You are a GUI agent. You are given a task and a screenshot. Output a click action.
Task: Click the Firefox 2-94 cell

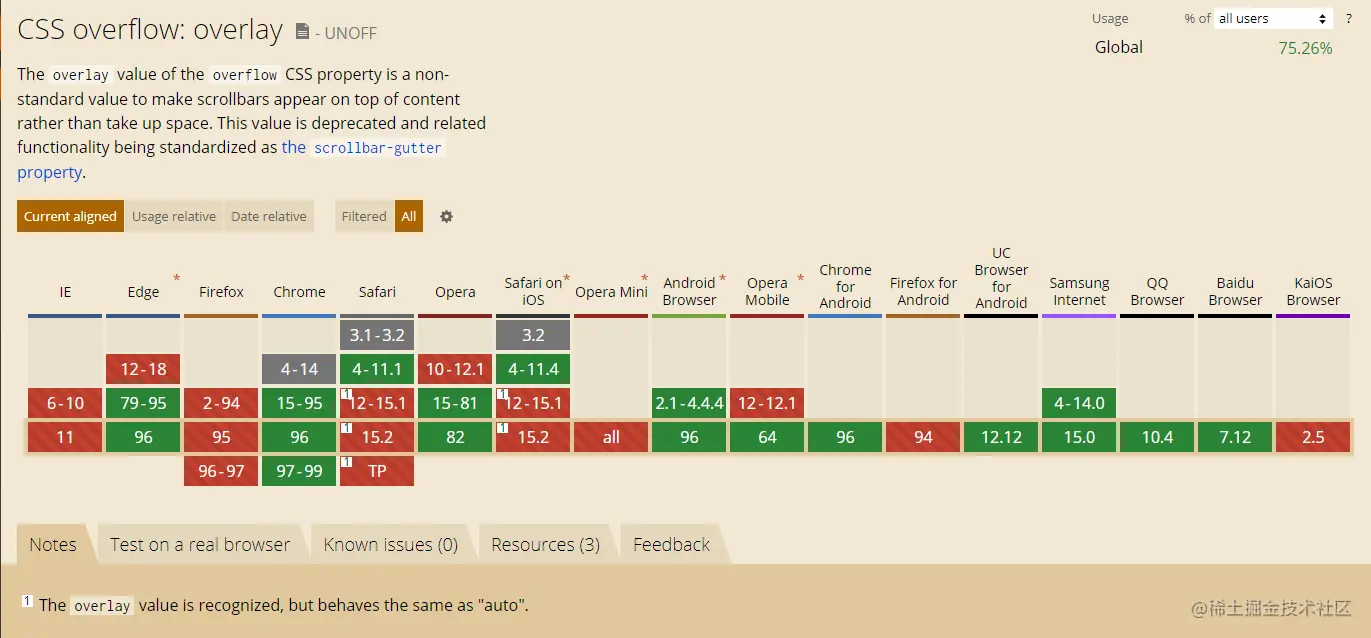pos(221,403)
